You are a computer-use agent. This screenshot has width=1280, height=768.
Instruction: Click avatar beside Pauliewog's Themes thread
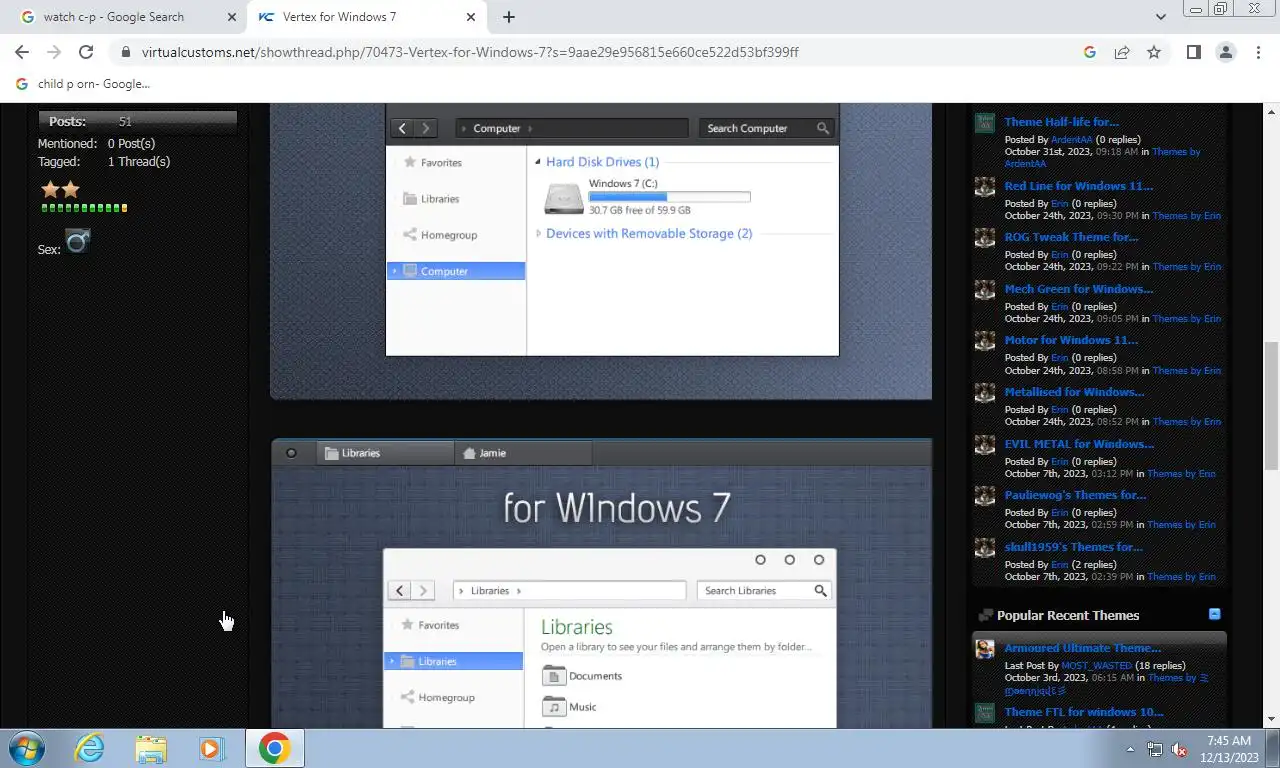[x=985, y=496]
